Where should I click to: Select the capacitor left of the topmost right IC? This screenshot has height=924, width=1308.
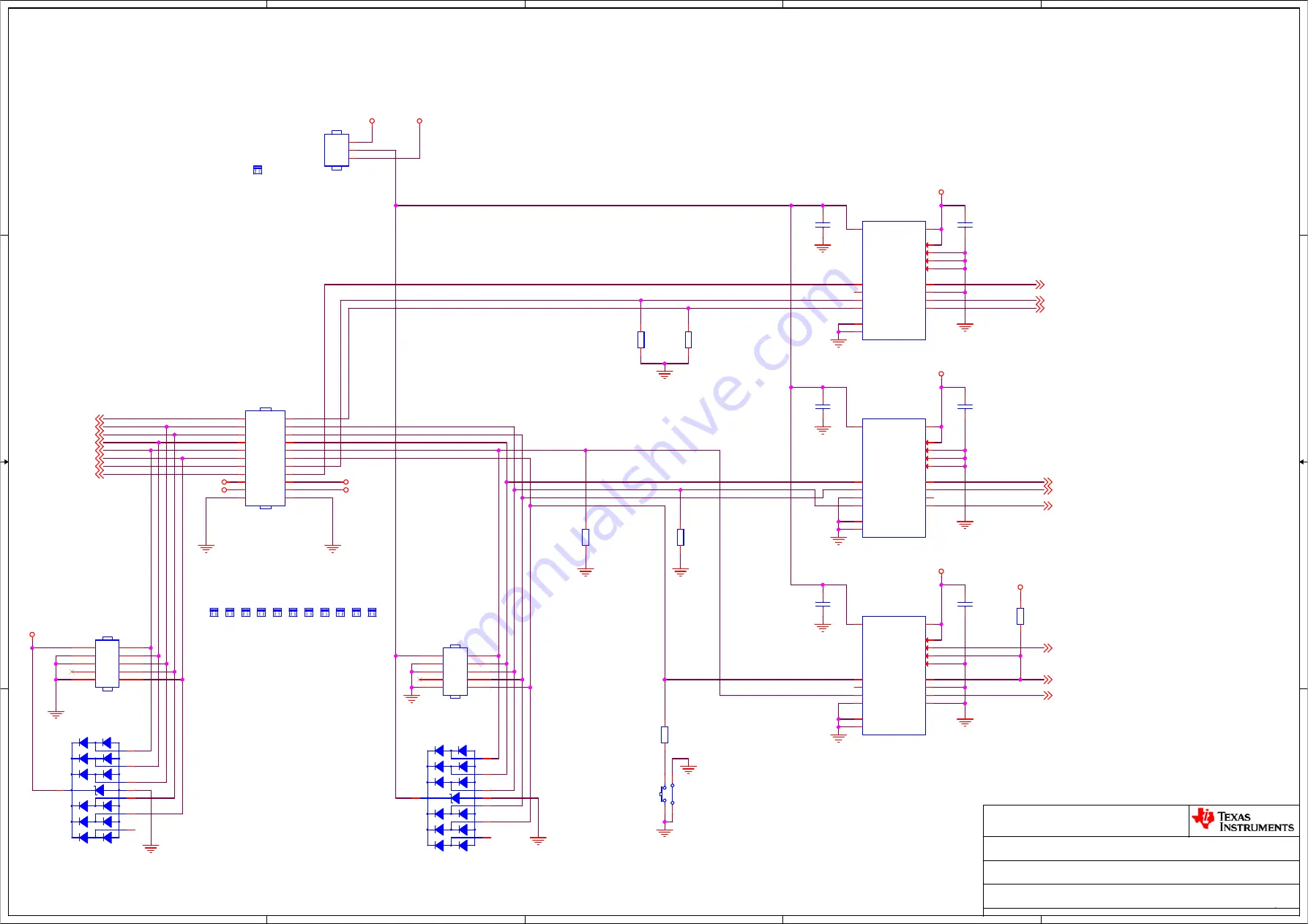pyautogui.click(x=823, y=225)
